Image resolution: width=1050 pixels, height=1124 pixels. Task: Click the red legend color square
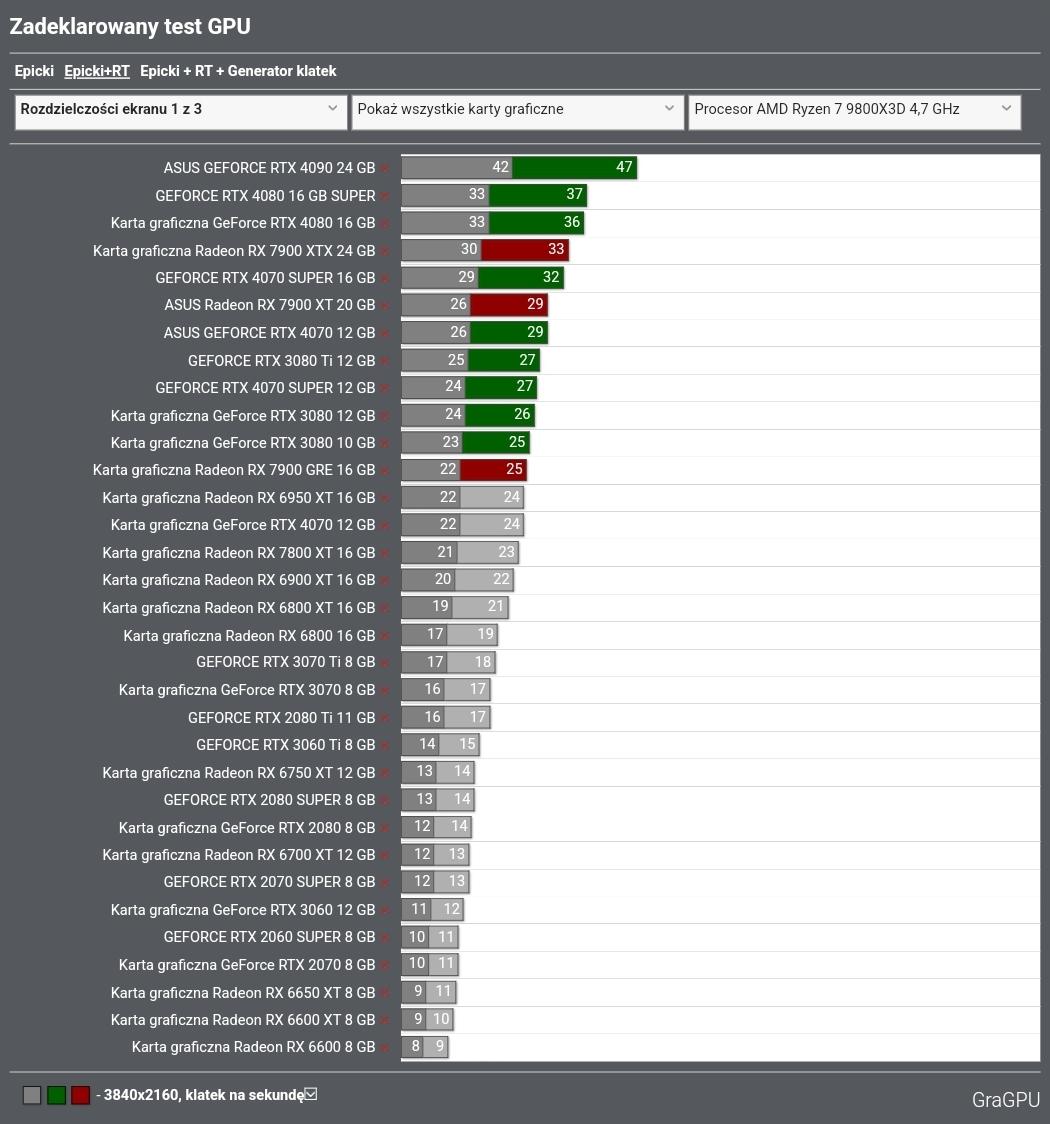[x=80, y=1095]
